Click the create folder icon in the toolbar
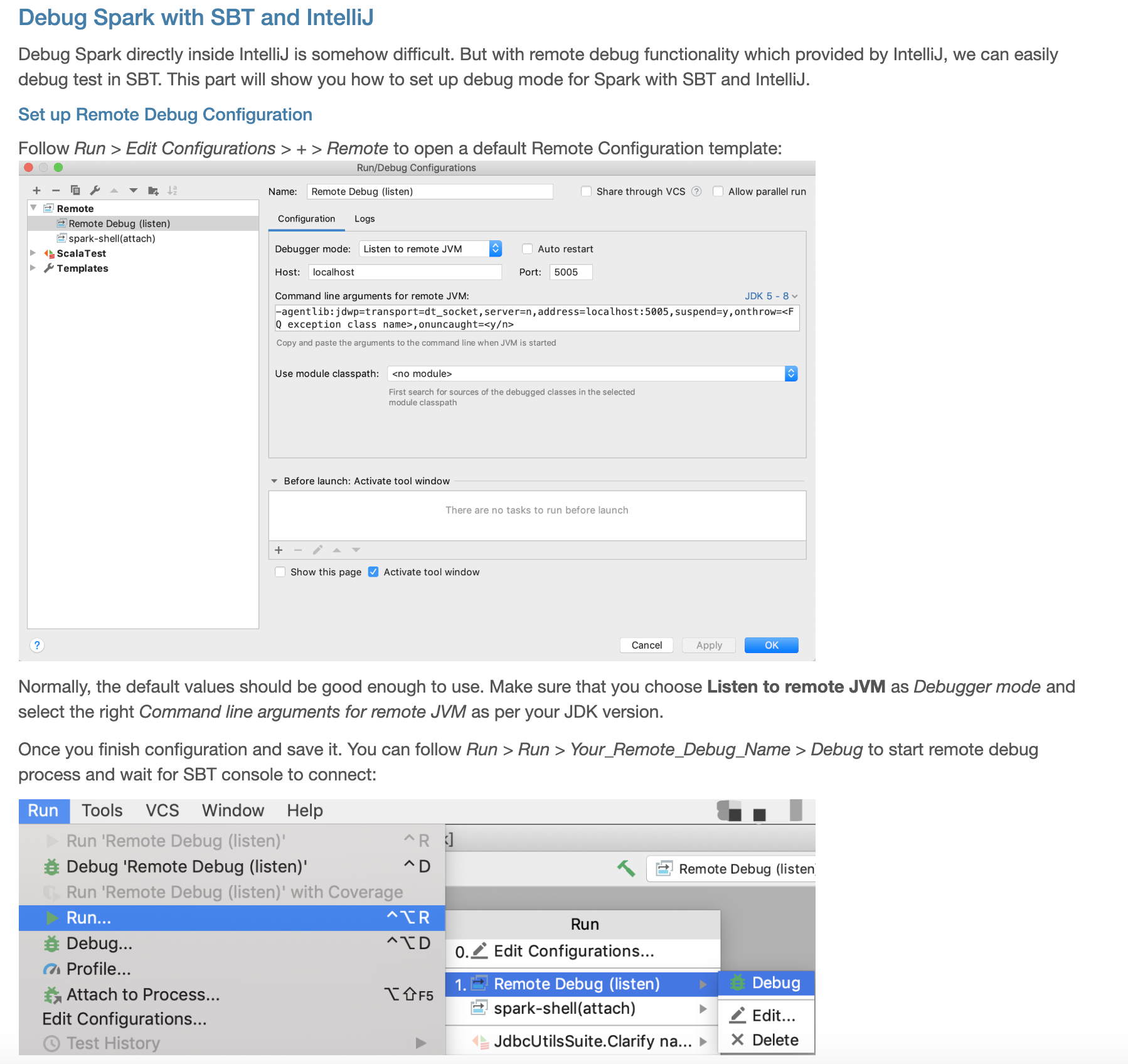1128x1064 pixels. coord(153,190)
